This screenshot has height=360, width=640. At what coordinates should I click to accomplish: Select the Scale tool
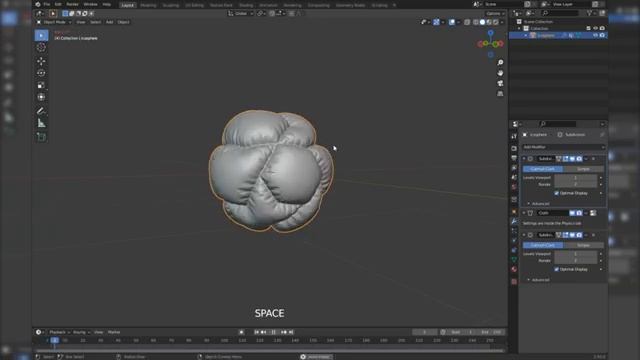(x=41, y=85)
